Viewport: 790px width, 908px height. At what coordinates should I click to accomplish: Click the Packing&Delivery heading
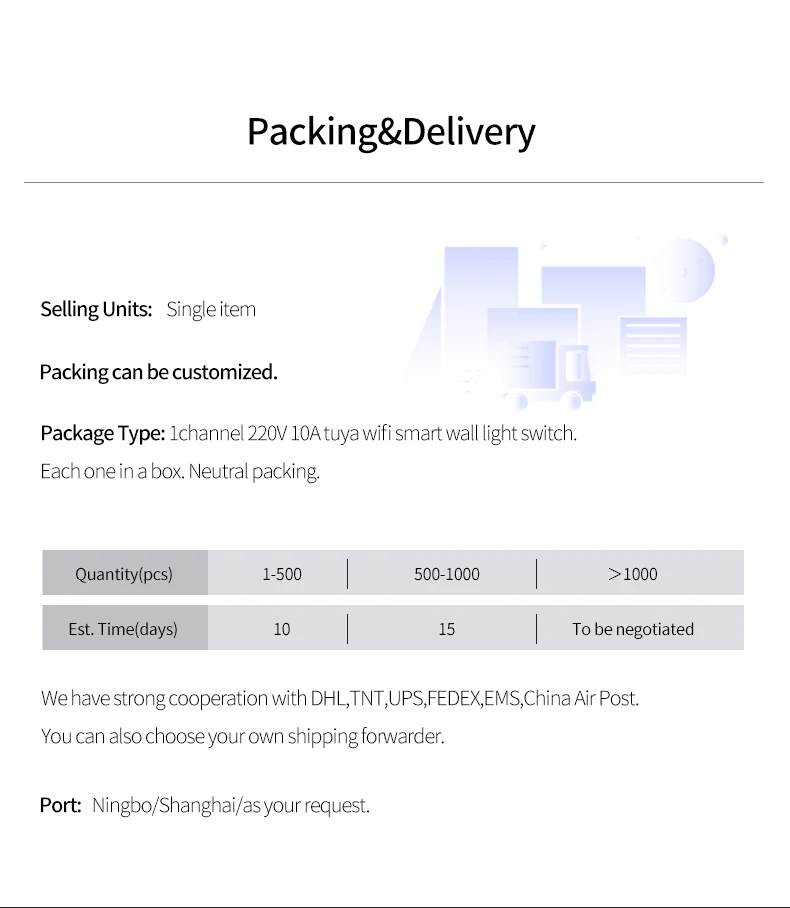(x=391, y=132)
